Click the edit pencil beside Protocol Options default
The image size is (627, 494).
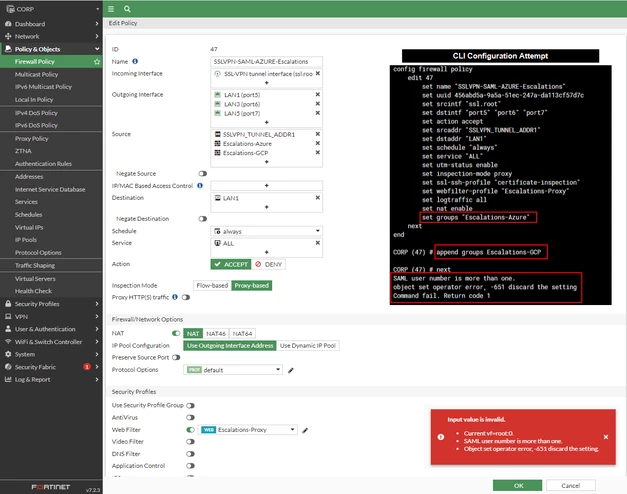pyautogui.click(x=291, y=370)
